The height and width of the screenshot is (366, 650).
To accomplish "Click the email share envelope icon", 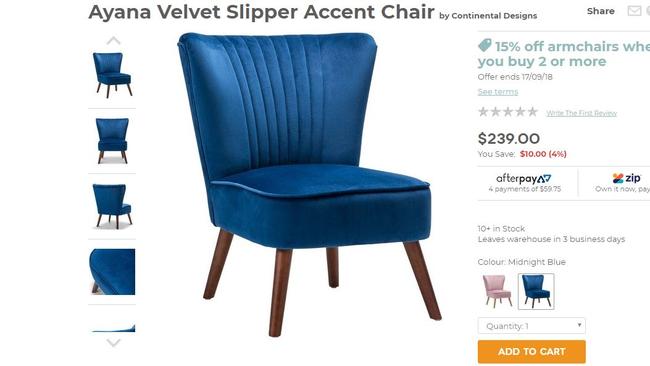I will coord(634,11).
